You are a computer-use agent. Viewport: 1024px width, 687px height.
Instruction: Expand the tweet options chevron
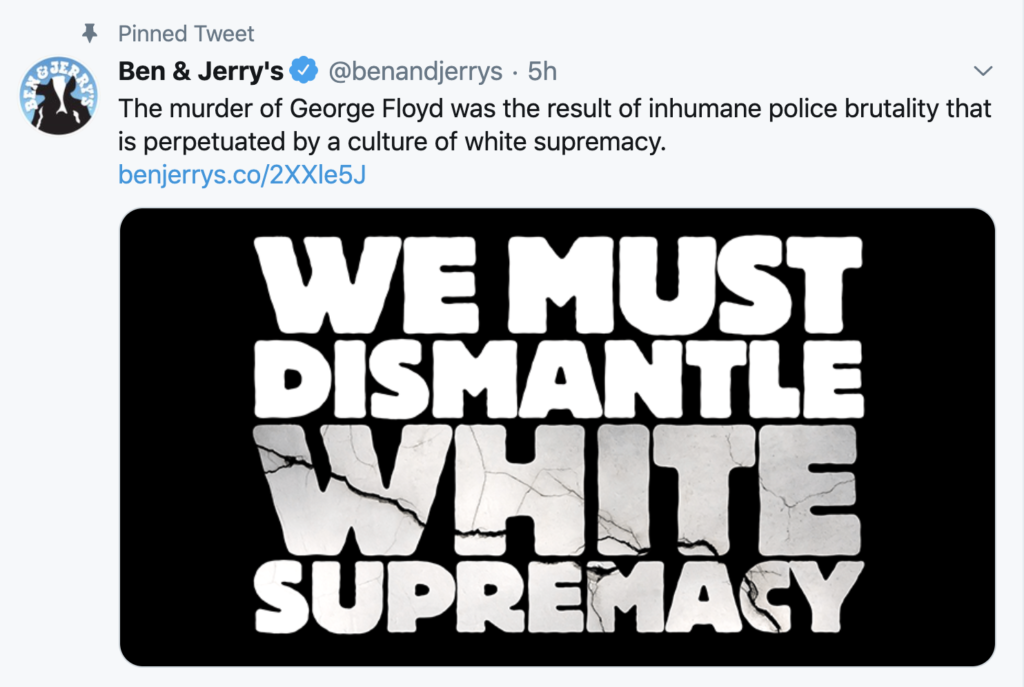(983, 71)
